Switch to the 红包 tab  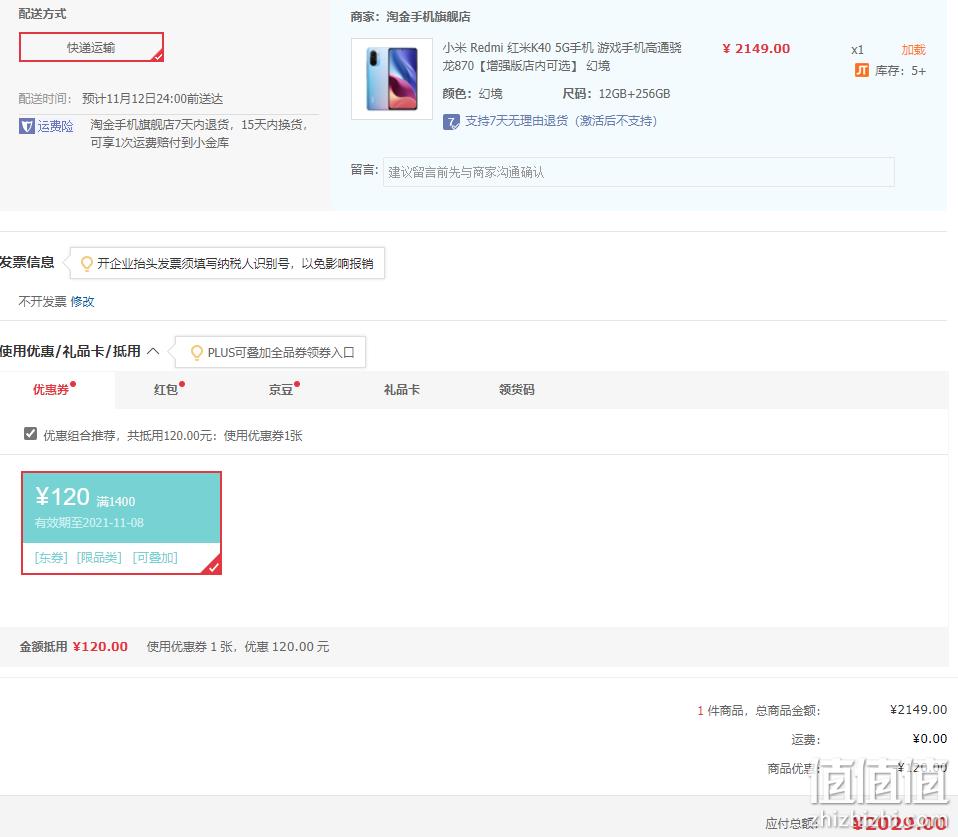[x=166, y=389]
